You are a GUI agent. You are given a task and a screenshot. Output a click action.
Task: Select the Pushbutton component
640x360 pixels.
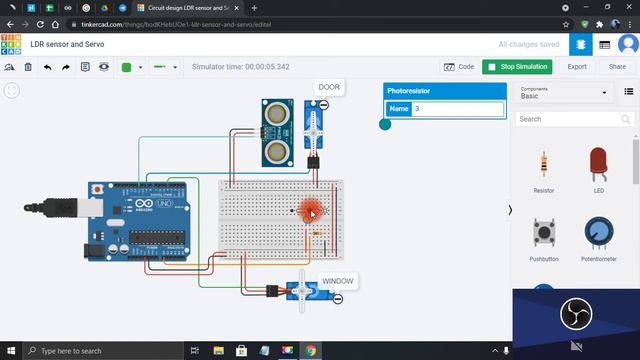pyautogui.click(x=544, y=239)
